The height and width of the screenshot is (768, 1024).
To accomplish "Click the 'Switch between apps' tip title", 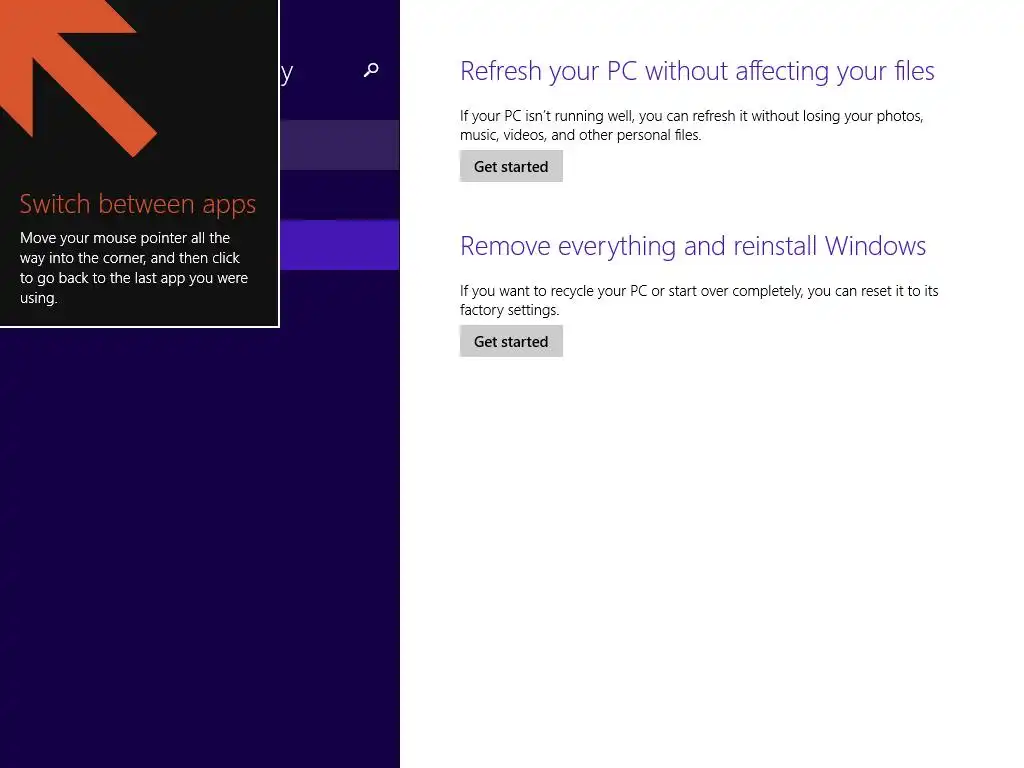I will pyautogui.click(x=138, y=204).
